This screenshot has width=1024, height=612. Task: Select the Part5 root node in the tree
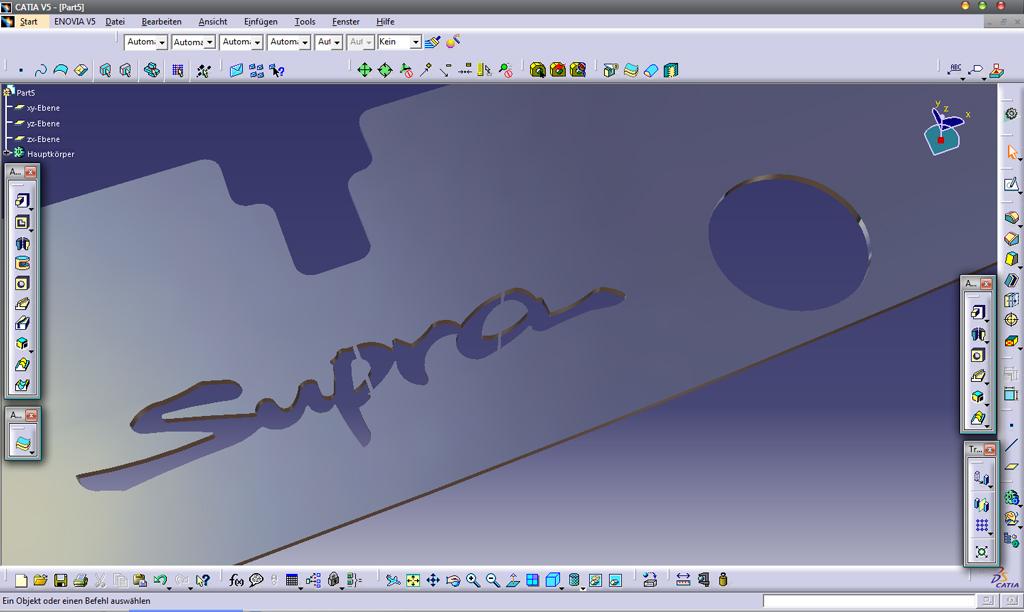pyautogui.click(x=25, y=93)
